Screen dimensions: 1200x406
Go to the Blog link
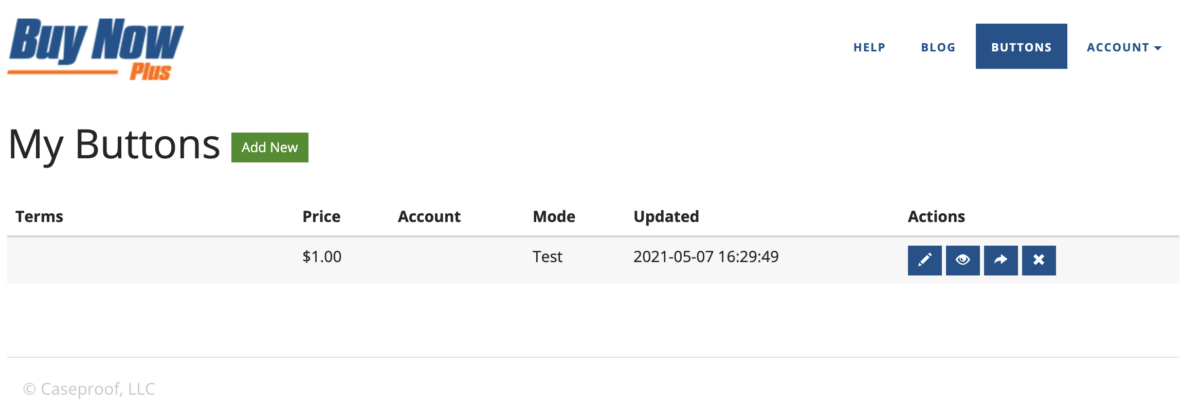pos(938,47)
